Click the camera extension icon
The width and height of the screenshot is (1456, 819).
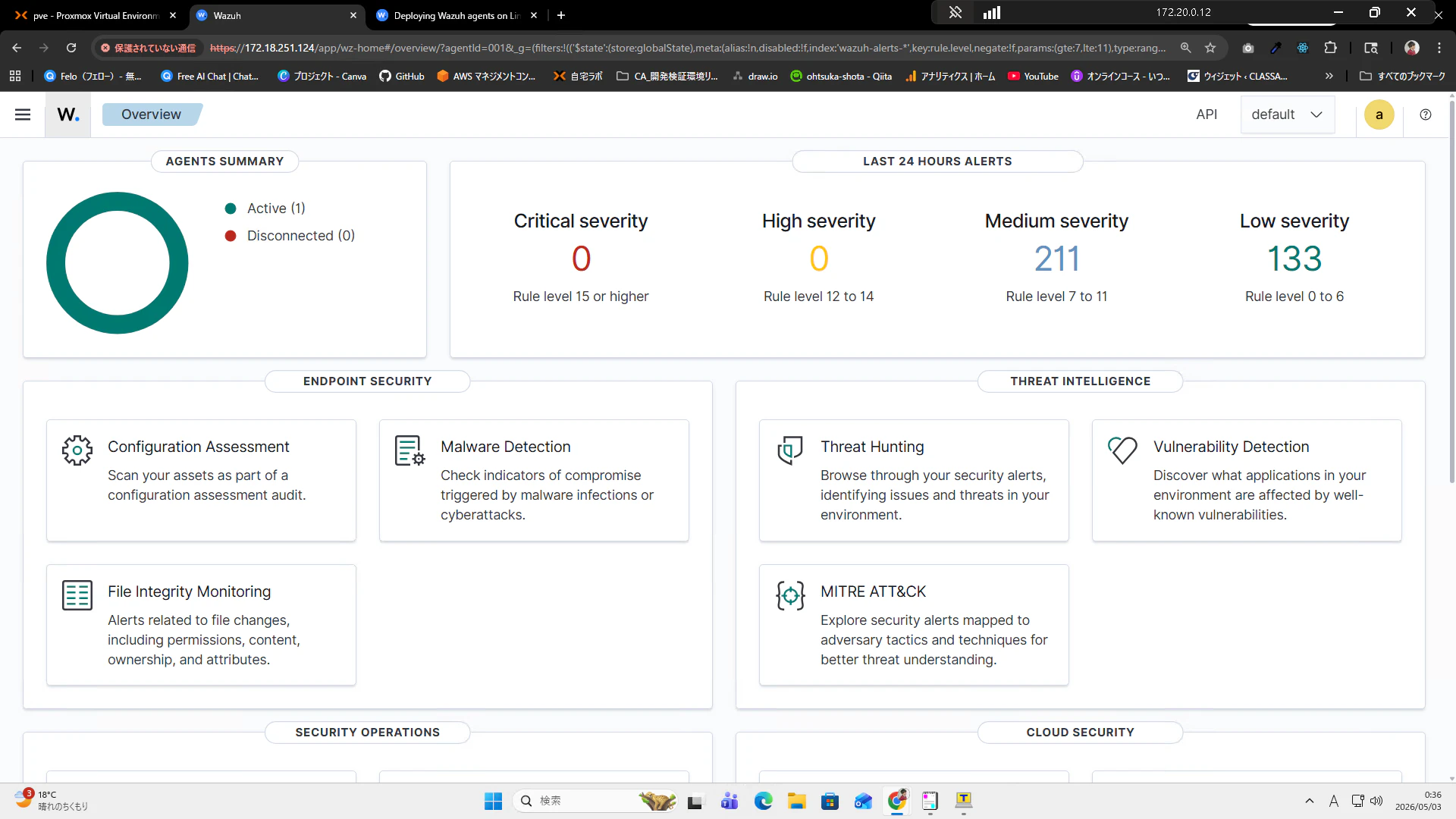click(x=1248, y=48)
